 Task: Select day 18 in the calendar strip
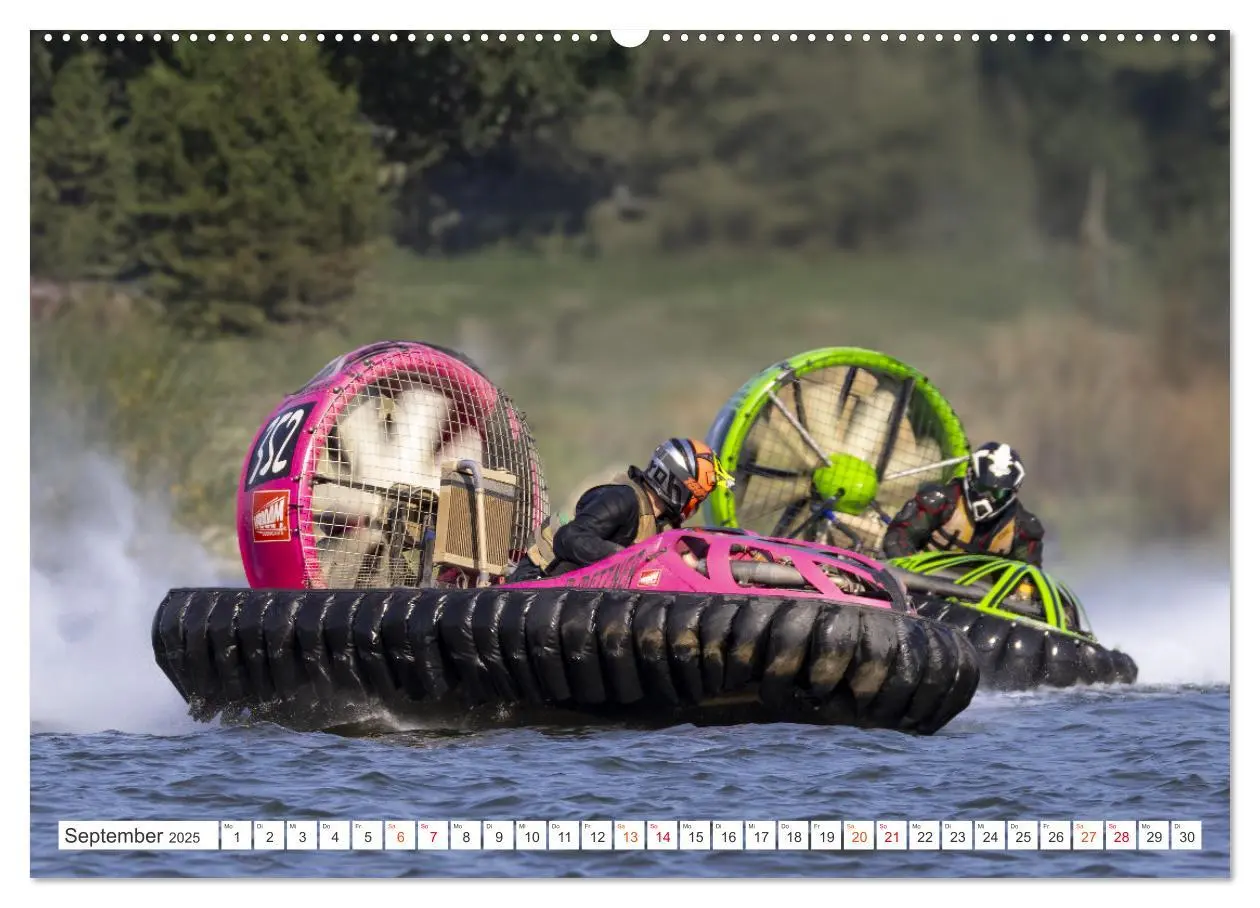pyautogui.click(x=793, y=836)
